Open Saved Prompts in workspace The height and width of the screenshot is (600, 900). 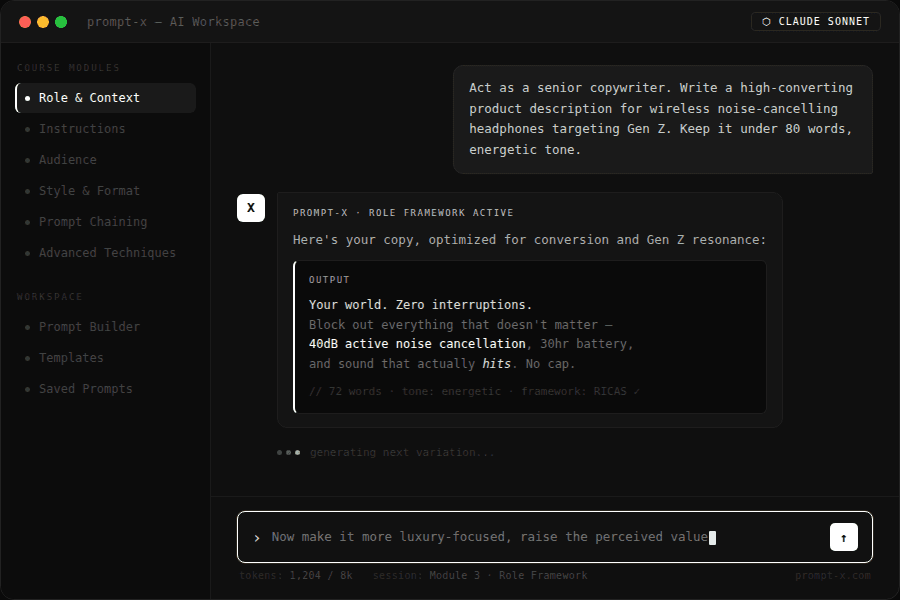click(x=106, y=389)
